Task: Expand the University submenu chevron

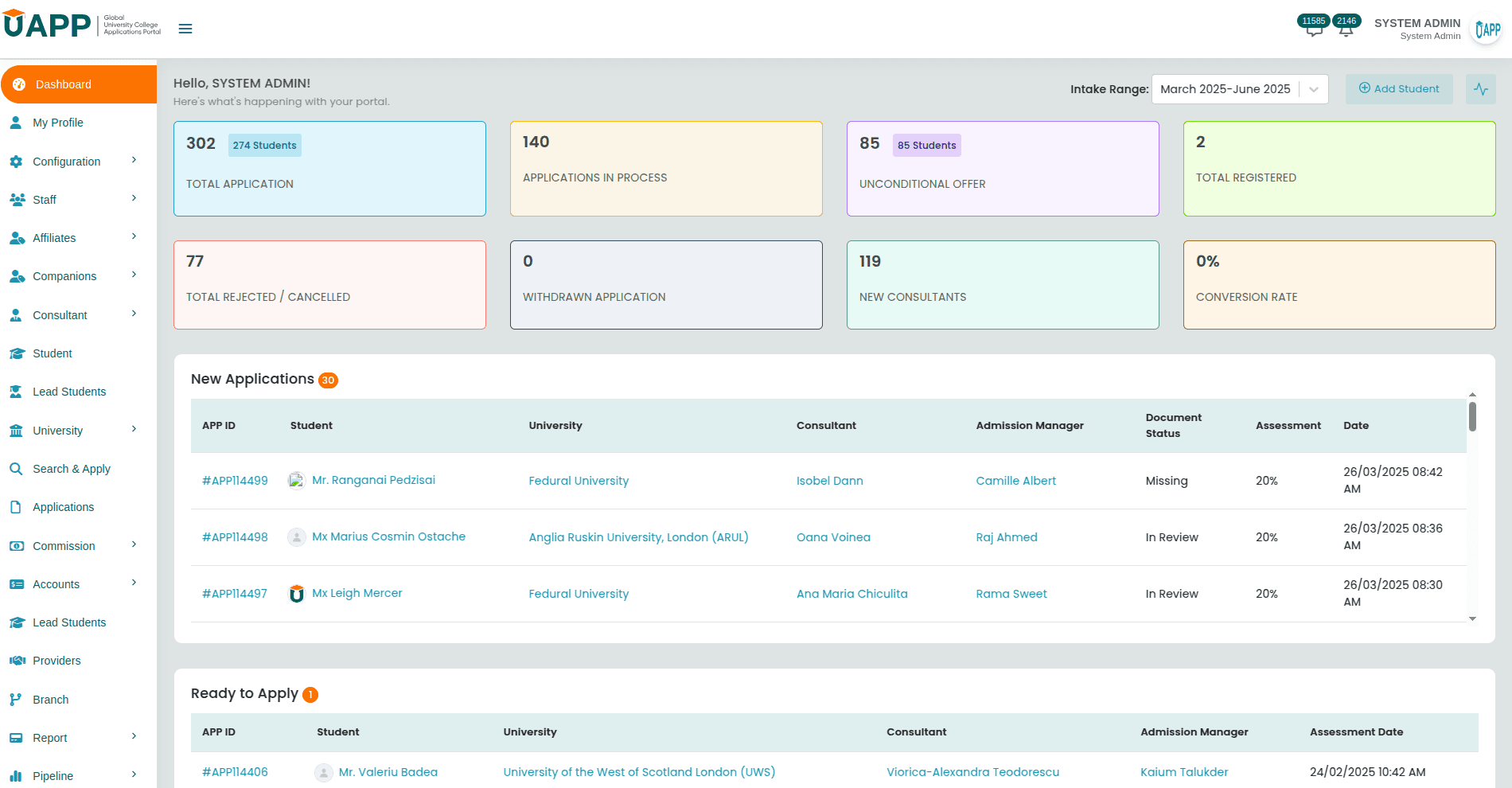Action: click(134, 429)
